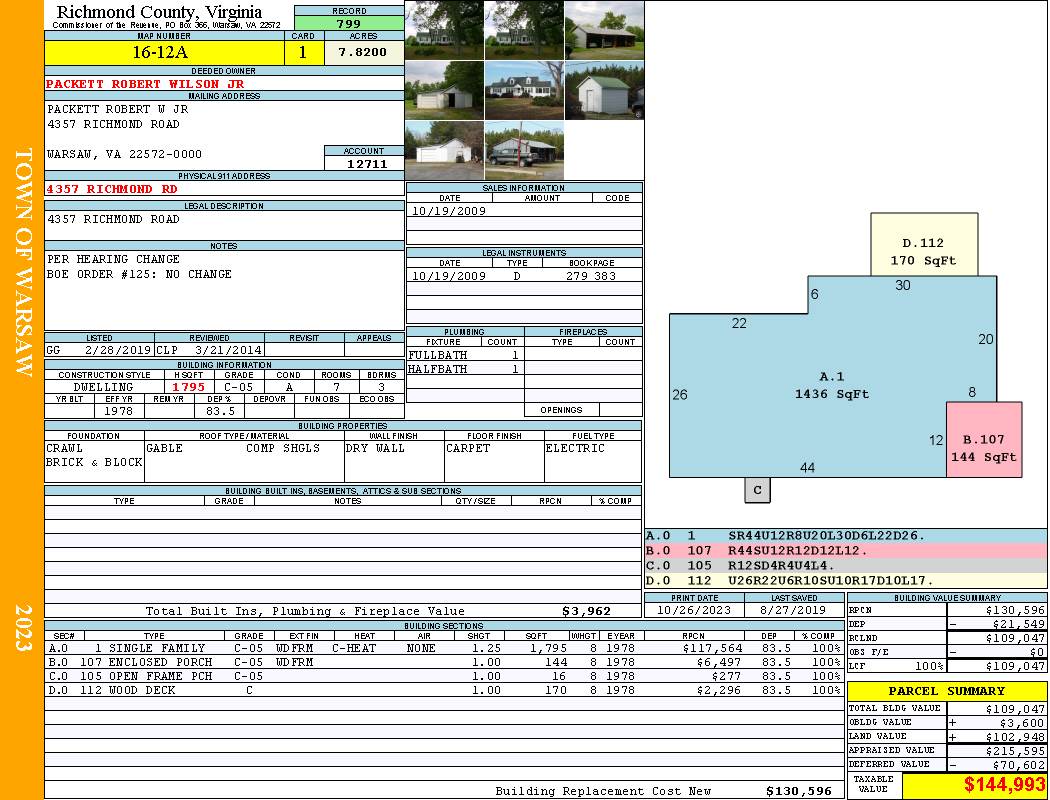Image resolution: width=1050 pixels, height=800 pixels.
Task: Click the building section row 112 WOOD DECK
Action: (443, 690)
